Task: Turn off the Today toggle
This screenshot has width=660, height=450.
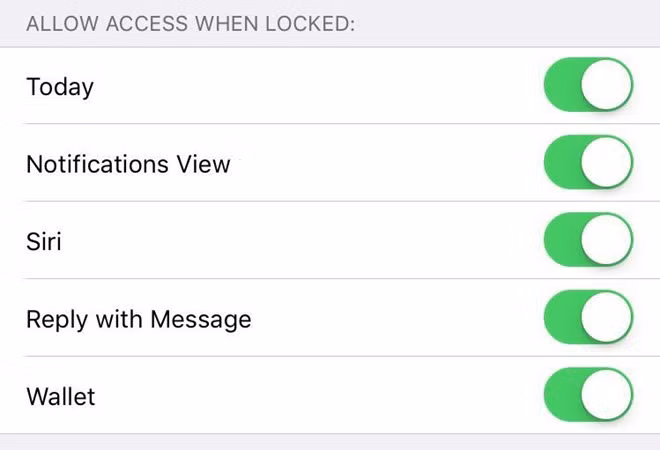Action: [588, 85]
